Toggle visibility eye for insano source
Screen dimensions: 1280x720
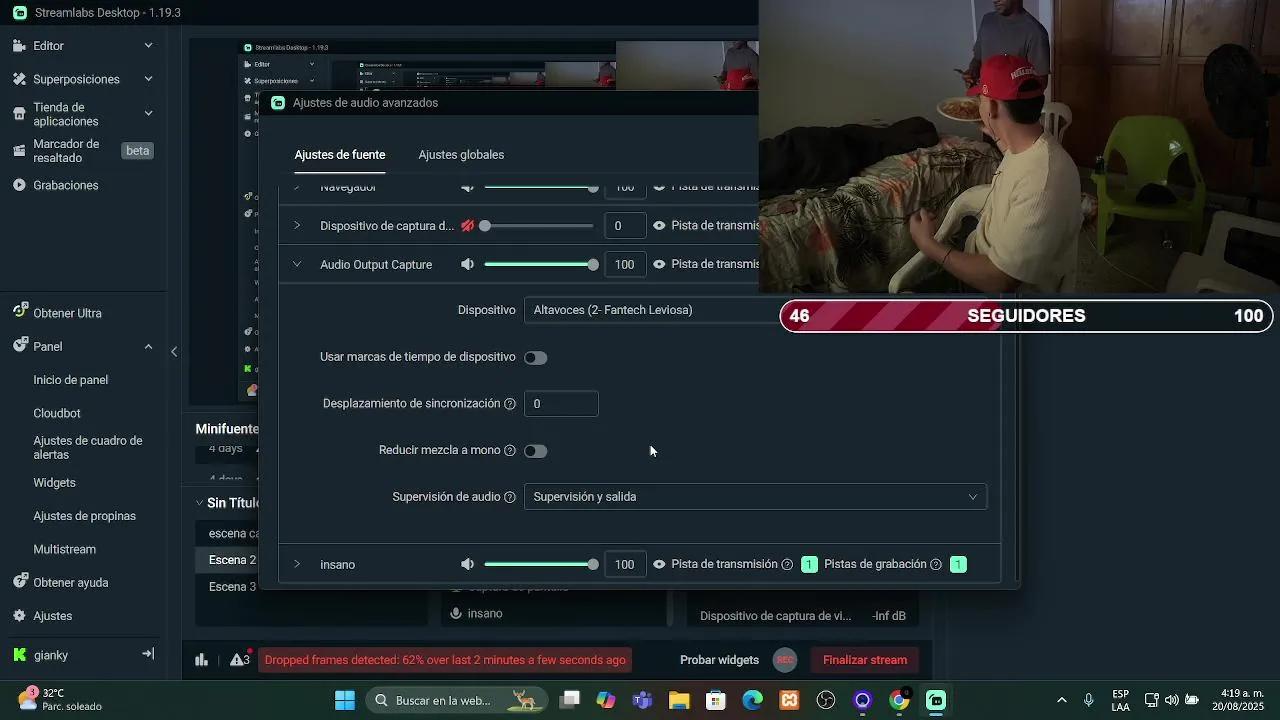[659, 565]
